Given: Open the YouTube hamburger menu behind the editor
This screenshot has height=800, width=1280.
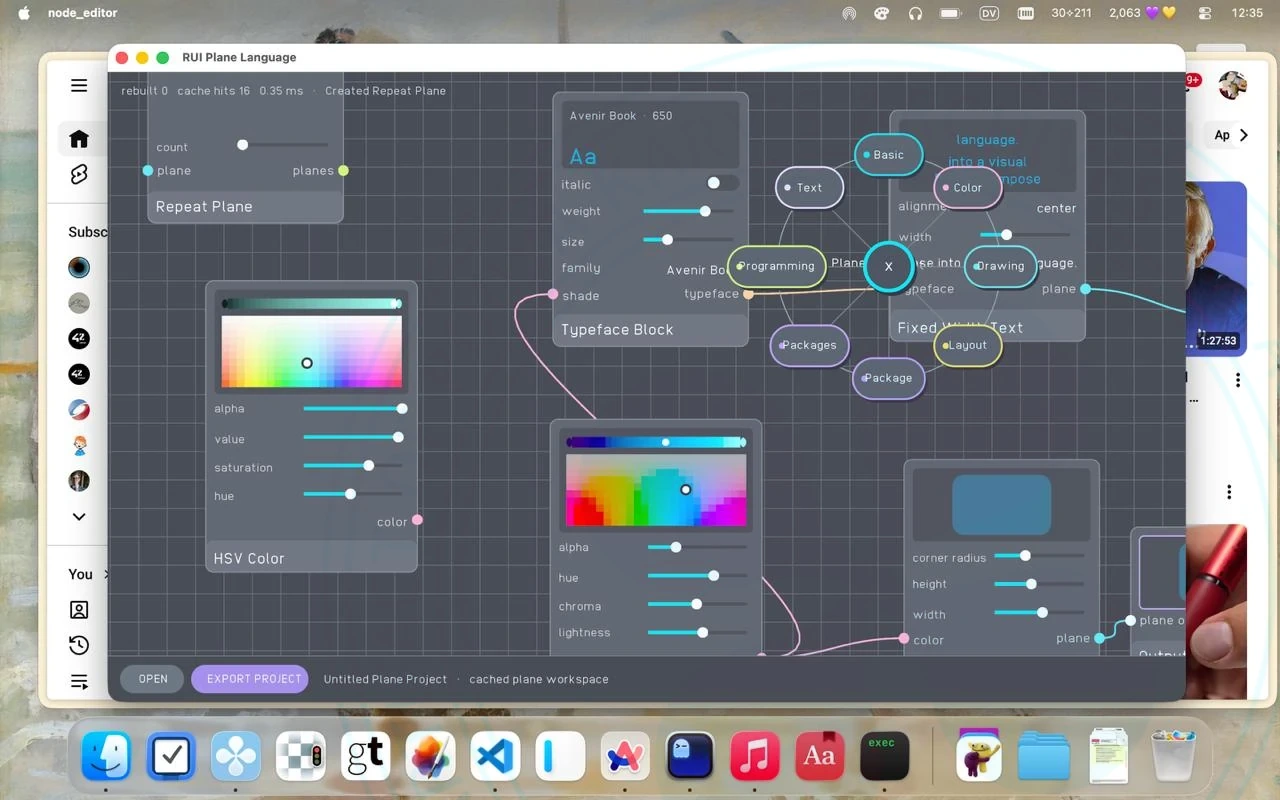Looking at the screenshot, I should 79,86.
